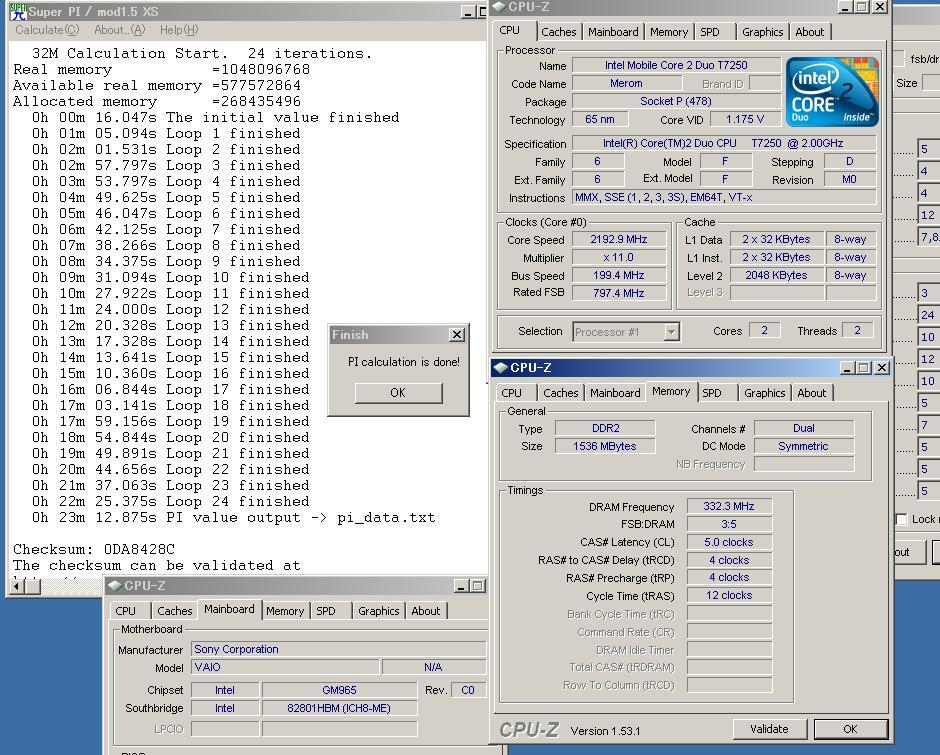This screenshot has width=940, height=755.
Task: Click the Intel Core 2 Duo logo
Action: (x=832, y=91)
